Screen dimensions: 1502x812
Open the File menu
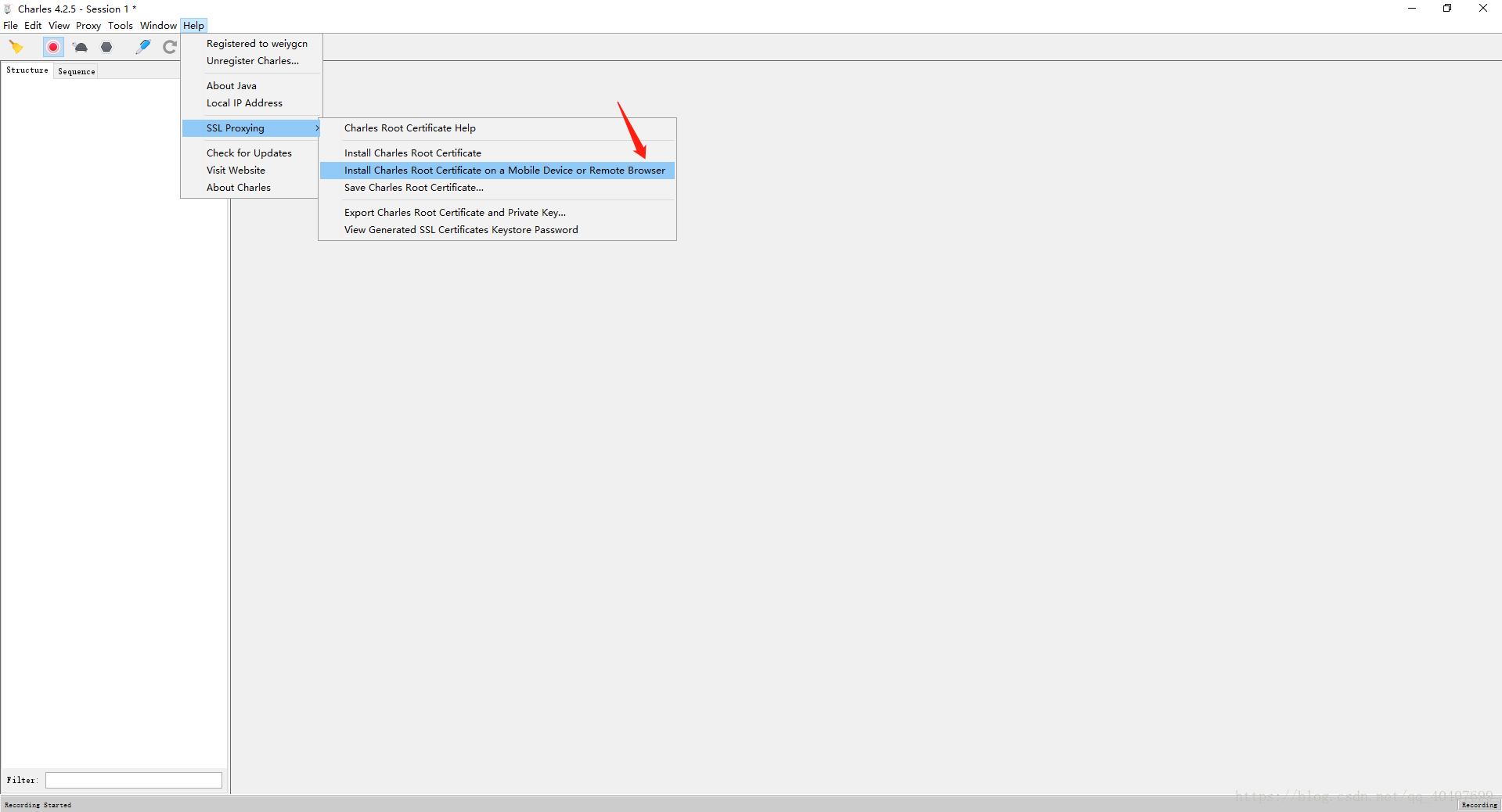[10, 25]
